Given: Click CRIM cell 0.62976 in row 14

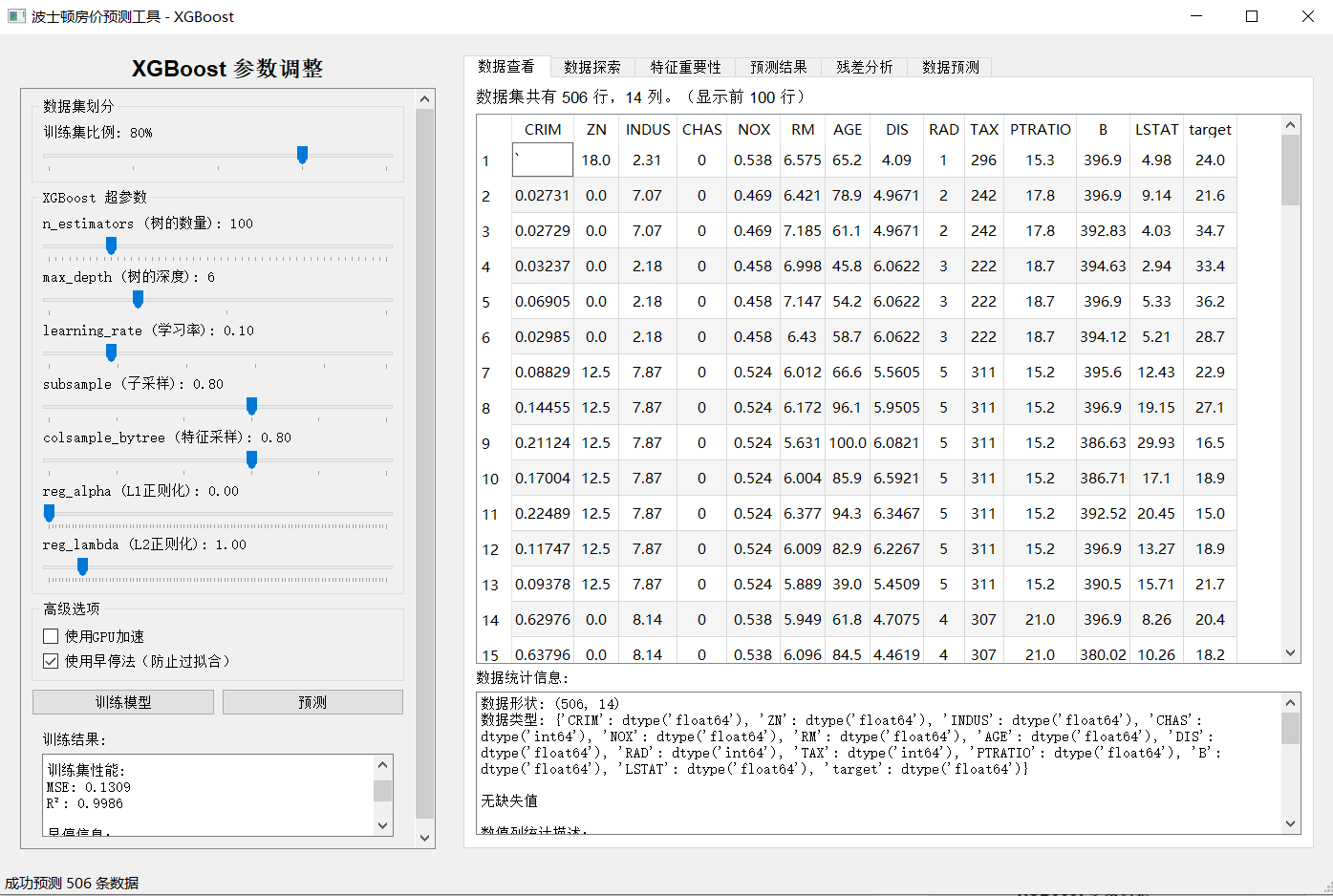Looking at the screenshot, I should [543, 619].
